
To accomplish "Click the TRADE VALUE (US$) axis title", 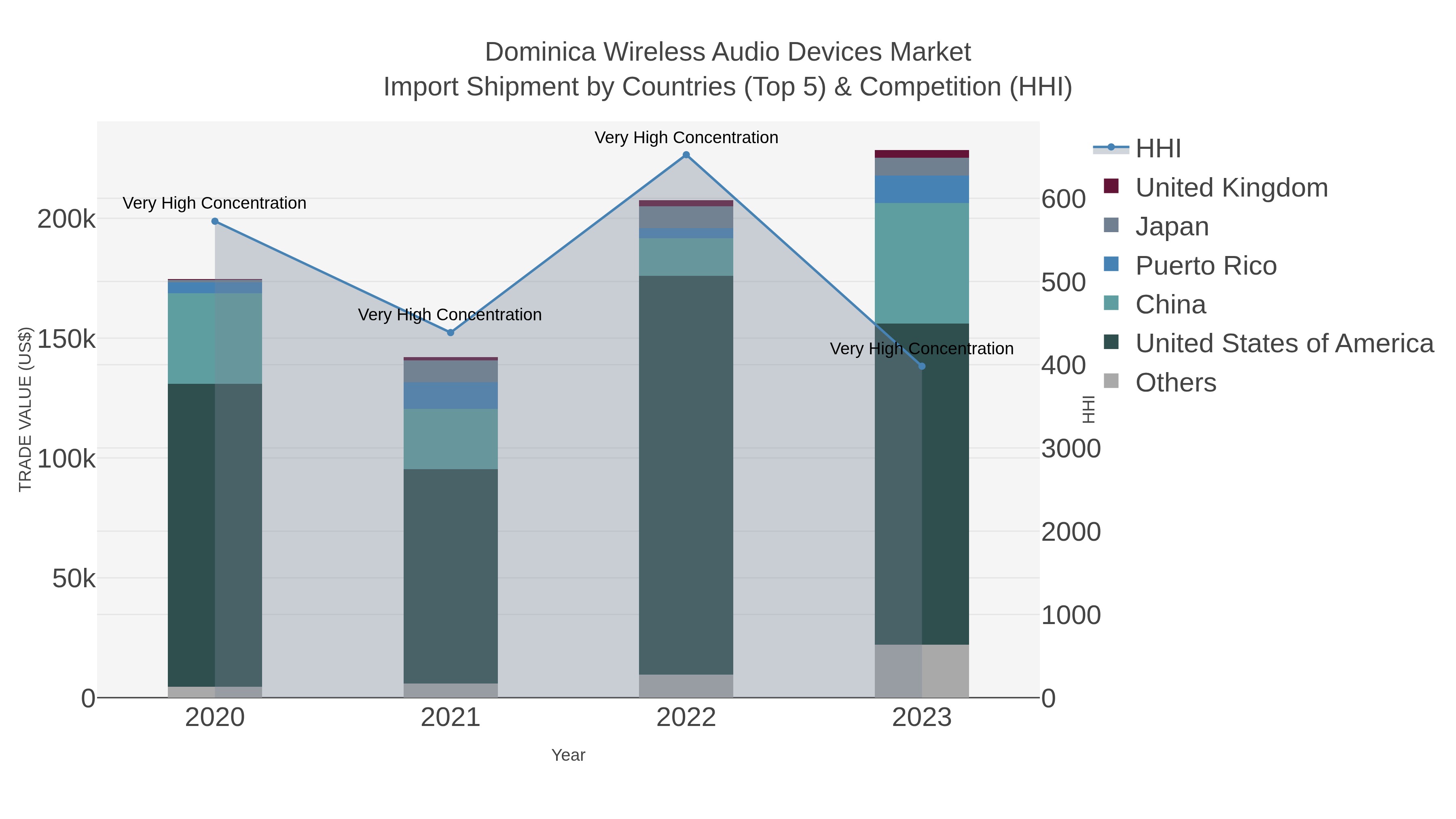I will [25, 409].
